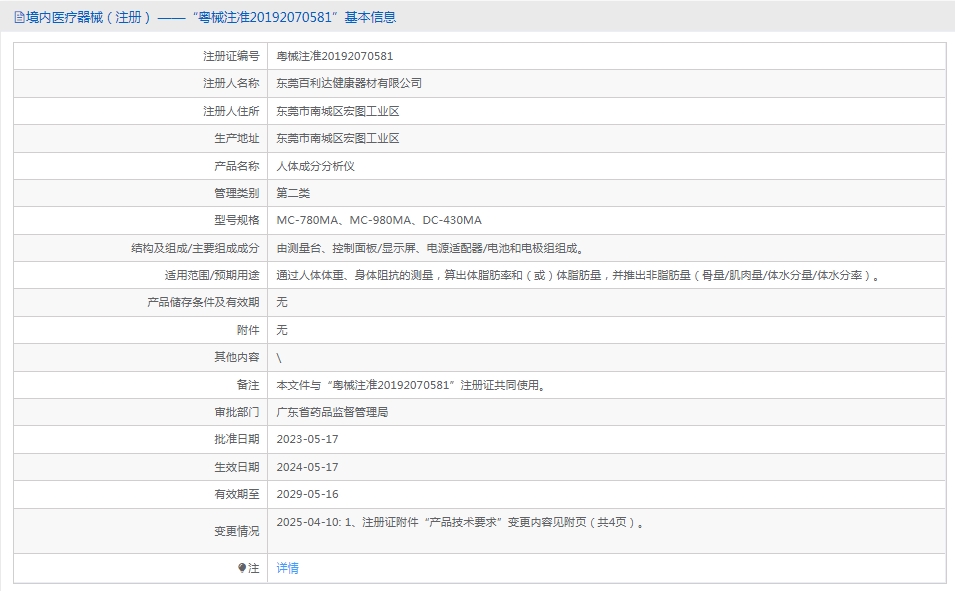Viewport: 955px width, 591px height.
Task: Click the 注册证编号 label
Action: tap(231, 56)
